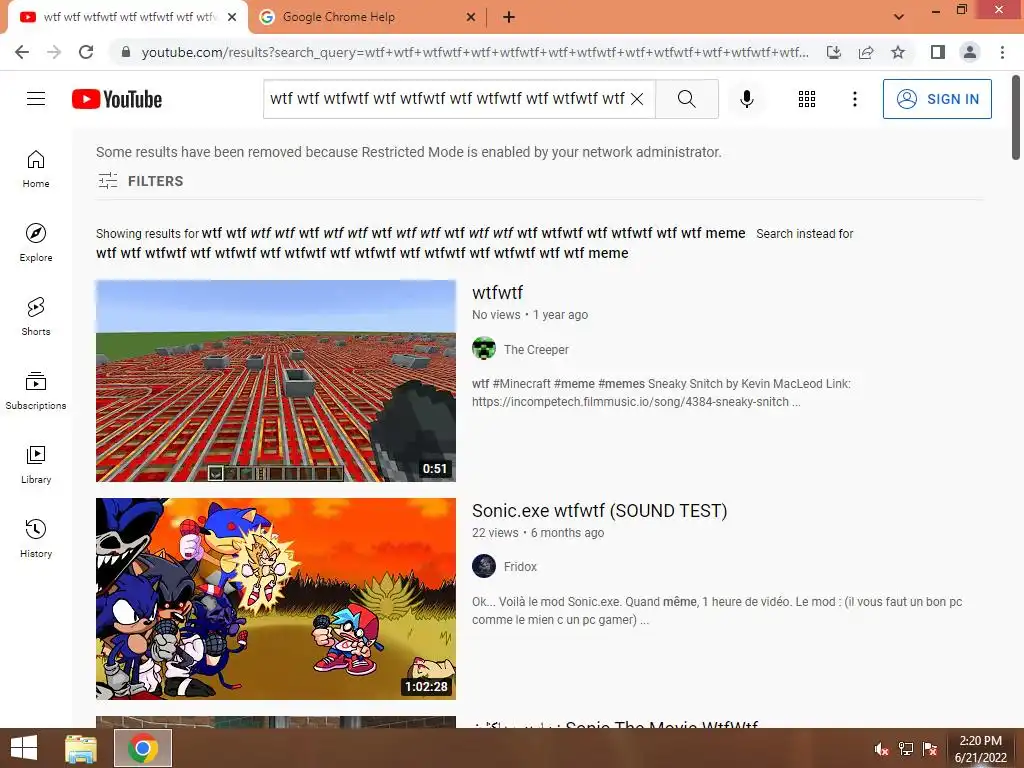The width and height of the screenshot is (1024, 768).
Task: Click the YouTube logo
Action: 117,99
